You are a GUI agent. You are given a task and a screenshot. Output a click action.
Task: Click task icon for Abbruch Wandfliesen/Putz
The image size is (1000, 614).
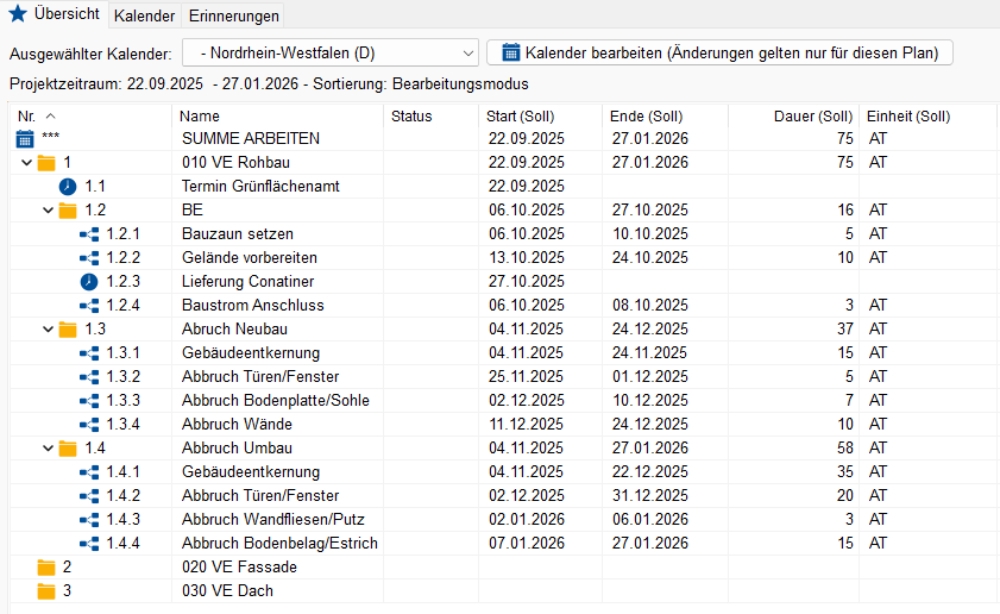tap(89, 520)
